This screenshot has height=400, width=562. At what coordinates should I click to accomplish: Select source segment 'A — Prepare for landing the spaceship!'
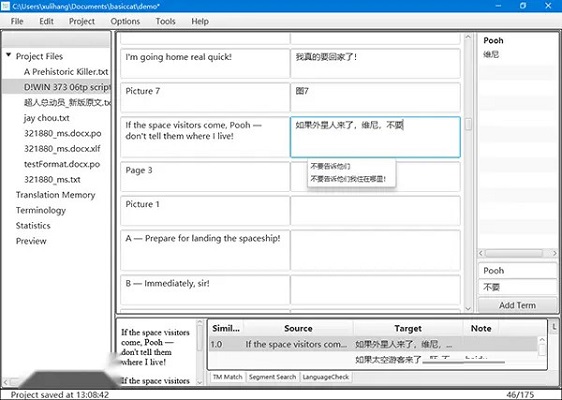click(x=205, y=250)
